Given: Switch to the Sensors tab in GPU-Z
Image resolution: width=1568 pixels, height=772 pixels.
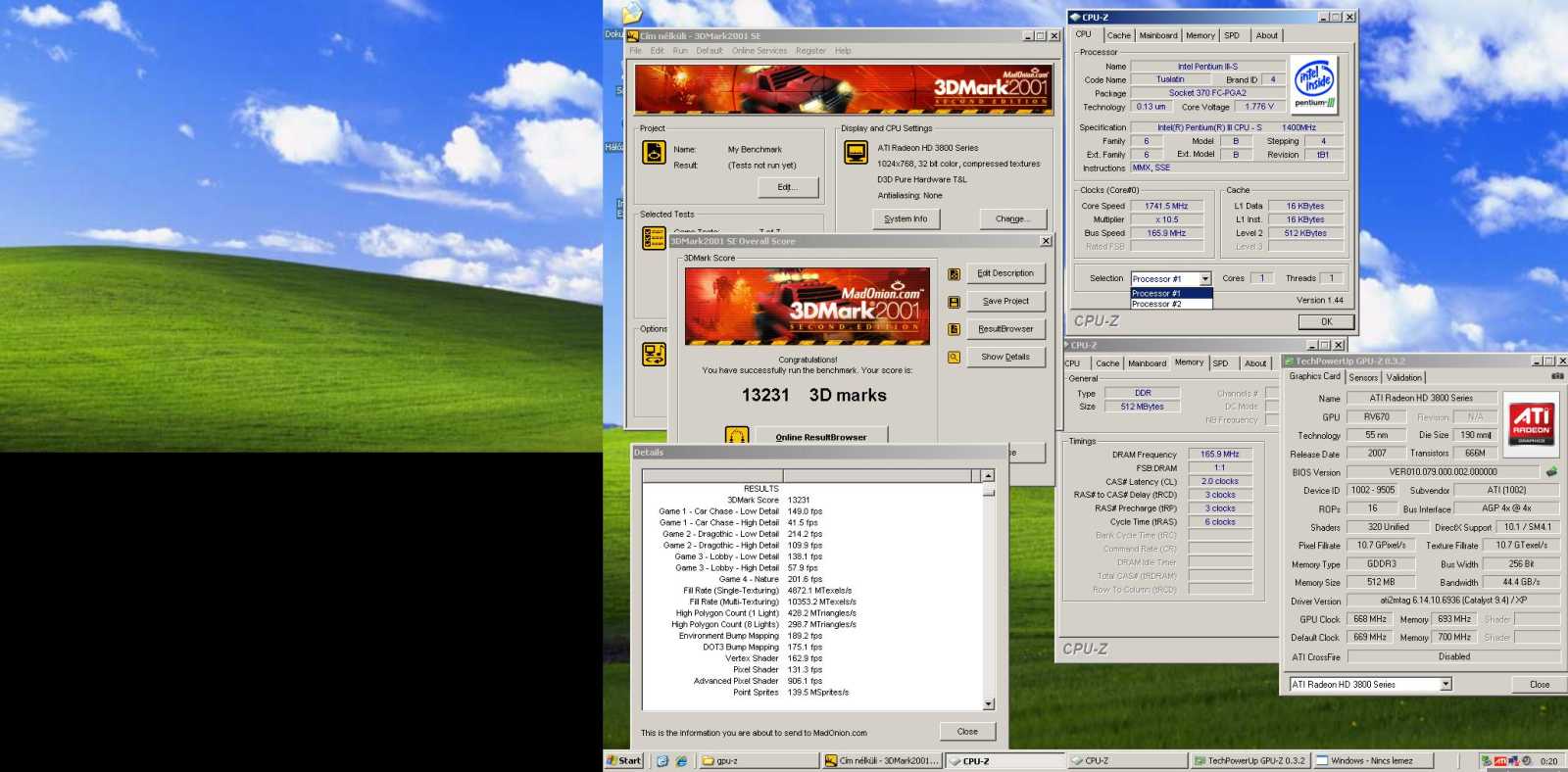Looking at the screenshot, I should click(x=1363, y=377).
